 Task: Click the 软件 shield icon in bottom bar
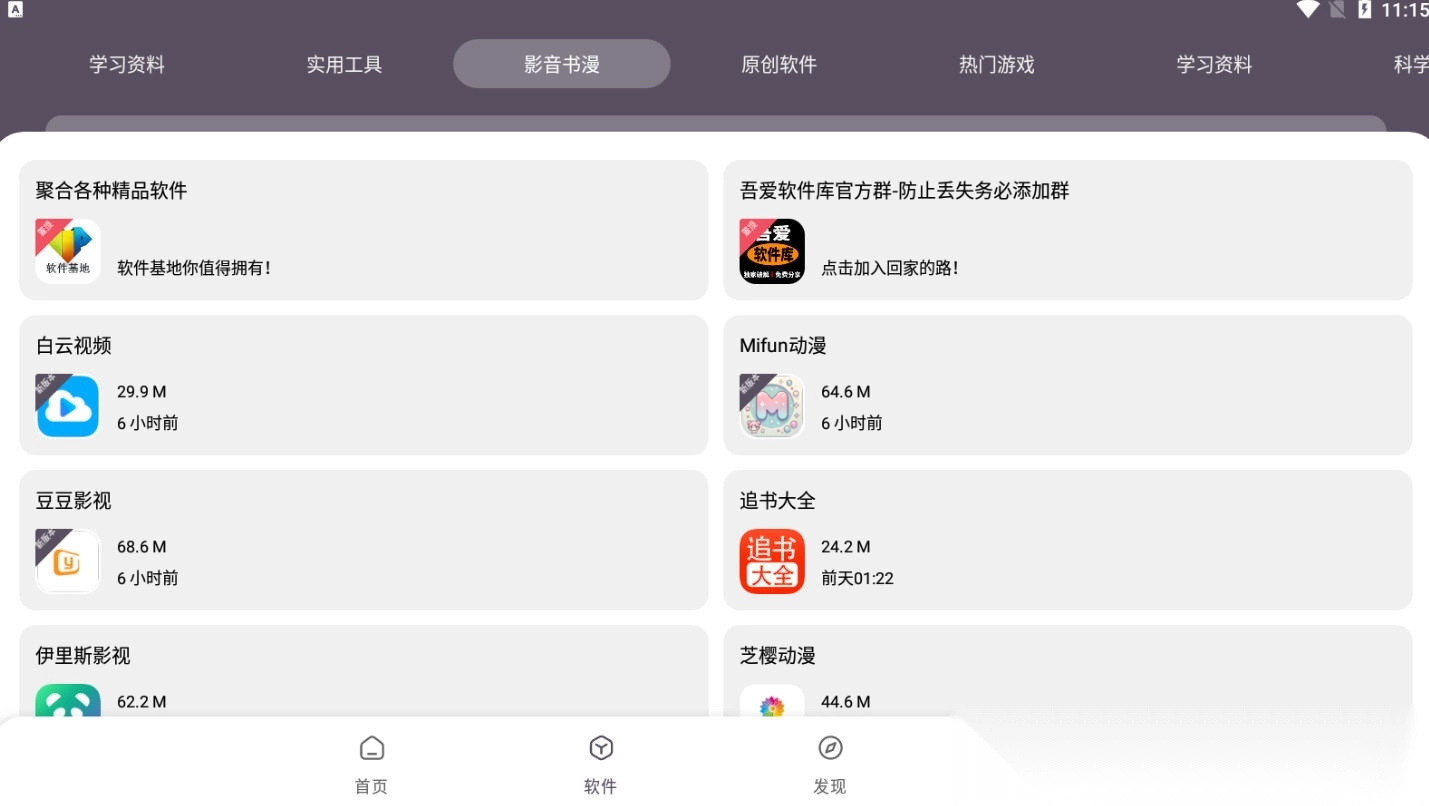point(600,748)
